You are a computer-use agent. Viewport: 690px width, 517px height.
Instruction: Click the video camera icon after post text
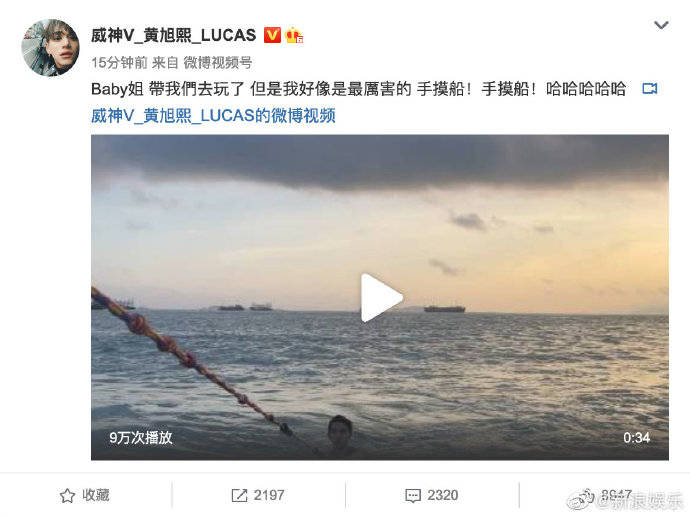click(x=650, y=89)
